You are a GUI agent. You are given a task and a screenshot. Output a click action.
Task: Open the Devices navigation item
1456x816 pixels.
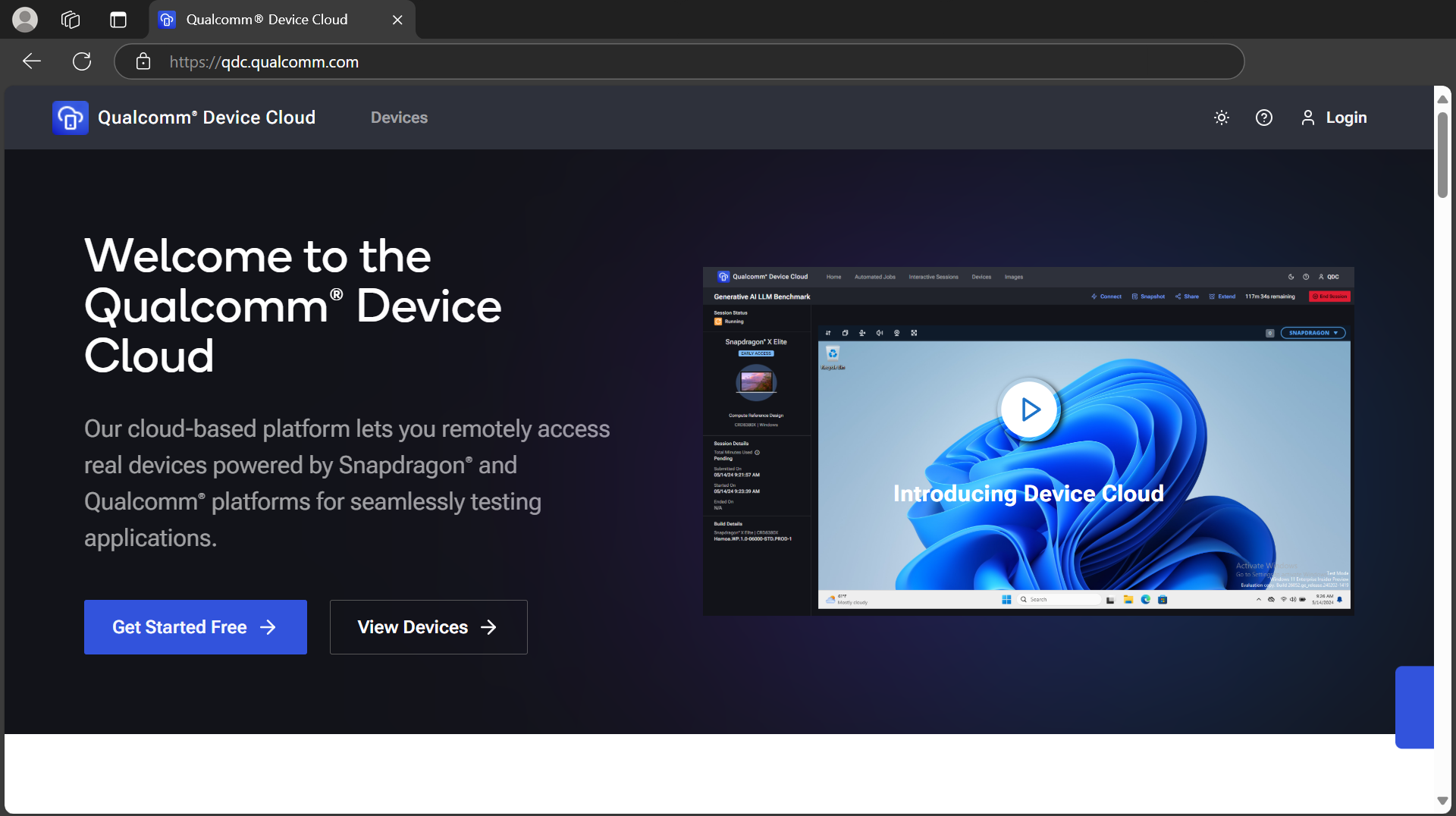[399, 118]
